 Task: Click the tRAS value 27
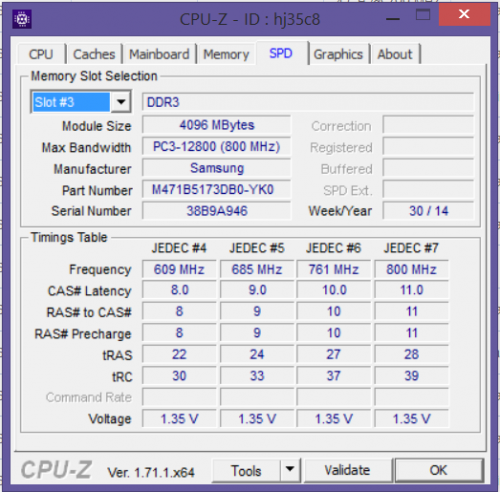pos(334,354)
